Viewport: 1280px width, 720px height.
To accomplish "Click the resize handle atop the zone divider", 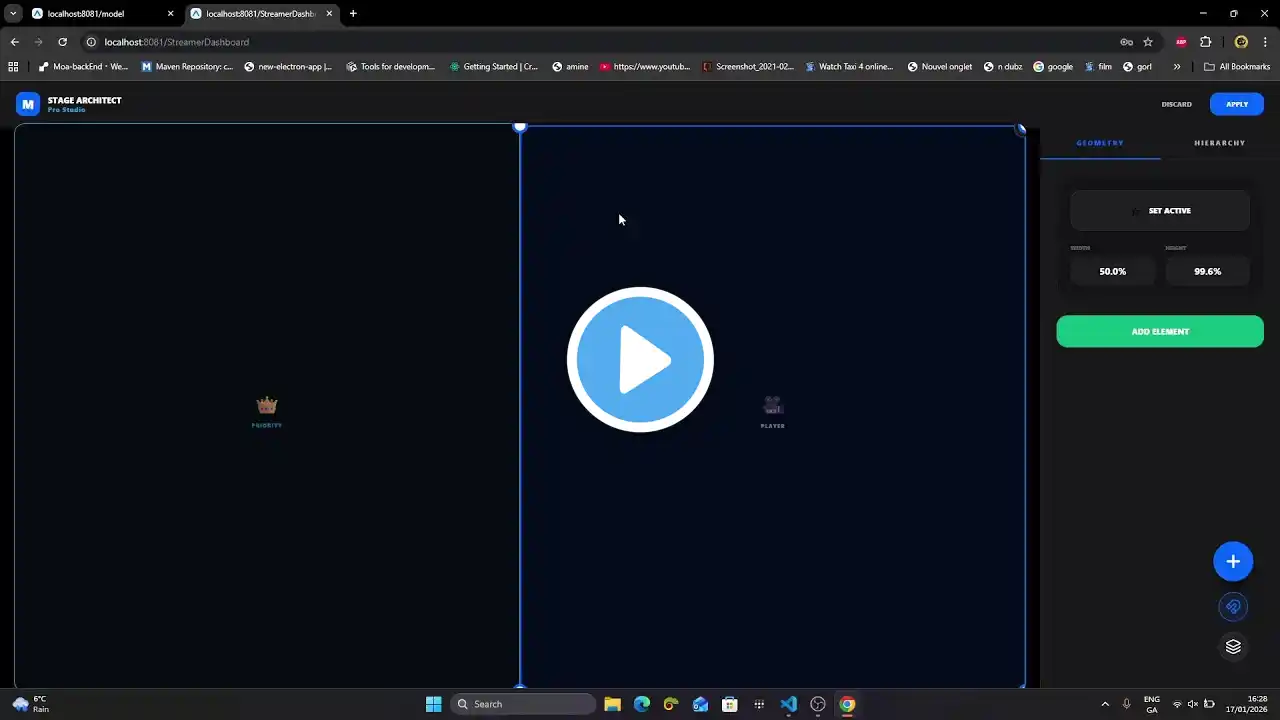I will tap(519, 127).
